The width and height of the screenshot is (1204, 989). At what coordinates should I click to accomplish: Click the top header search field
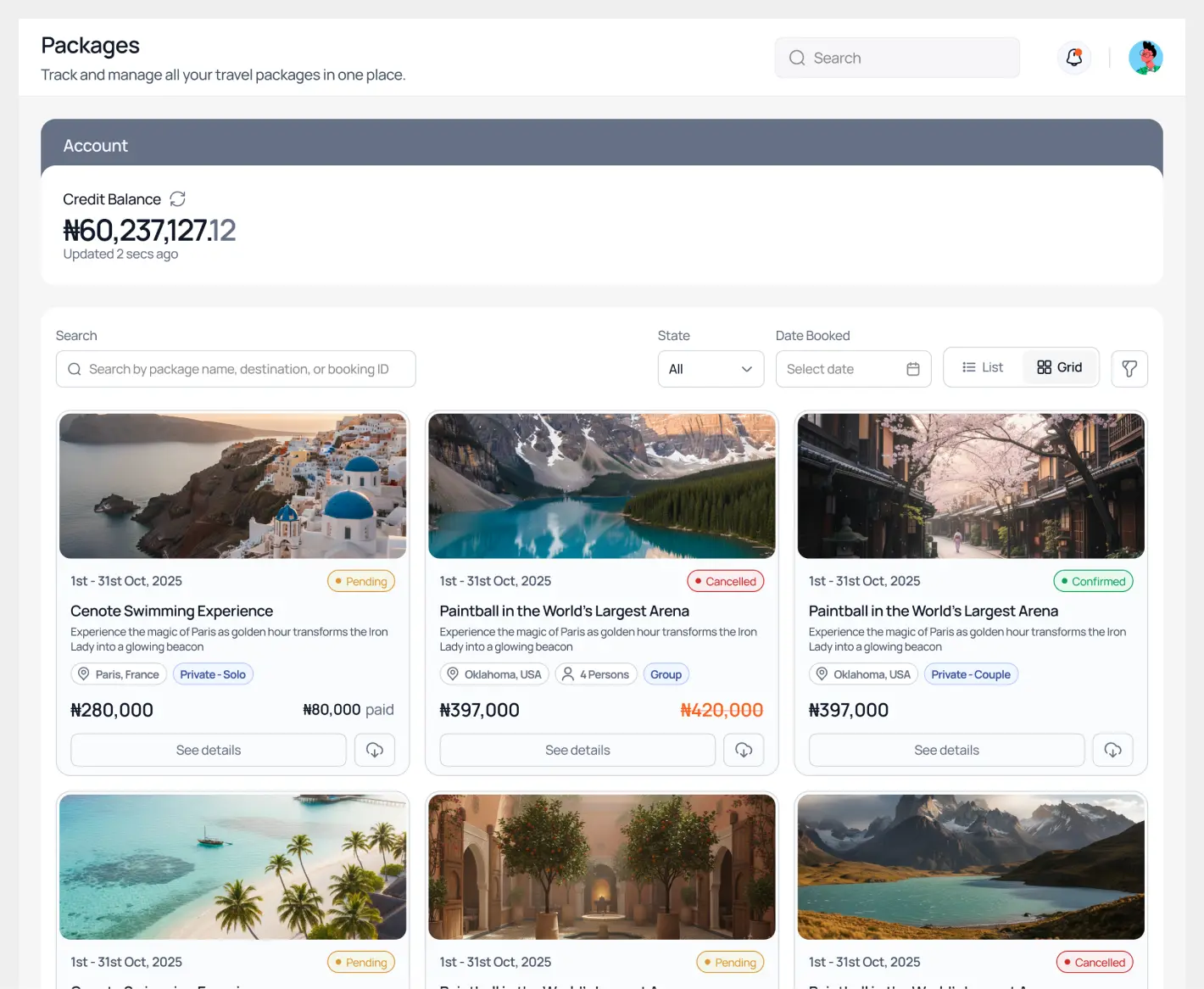897,58
